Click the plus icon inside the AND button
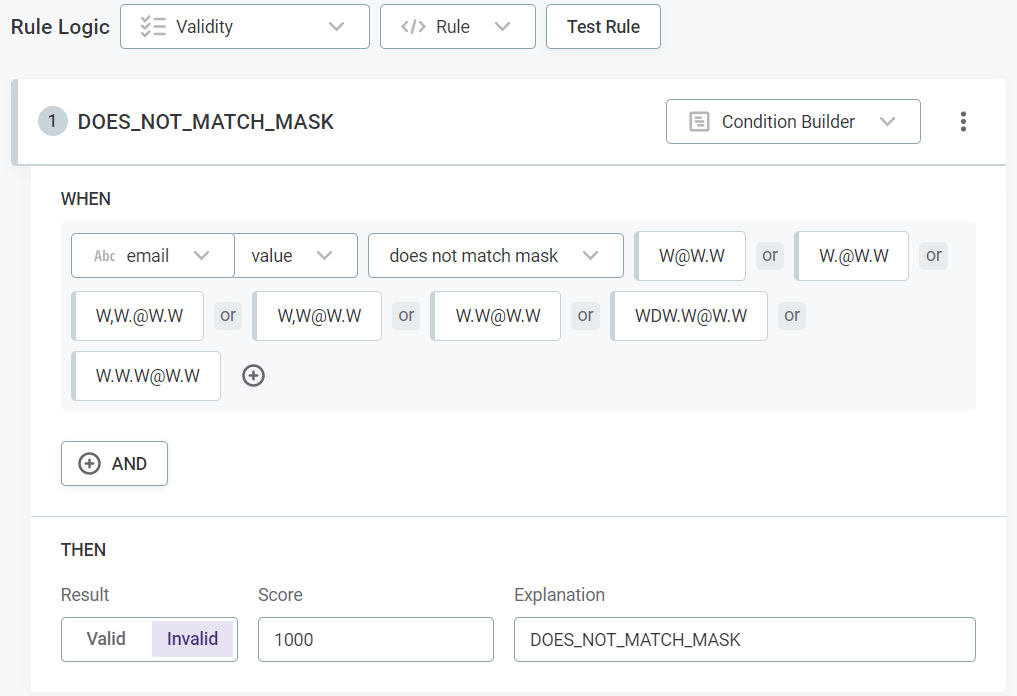1017x696 pixels. coord(88,463)
